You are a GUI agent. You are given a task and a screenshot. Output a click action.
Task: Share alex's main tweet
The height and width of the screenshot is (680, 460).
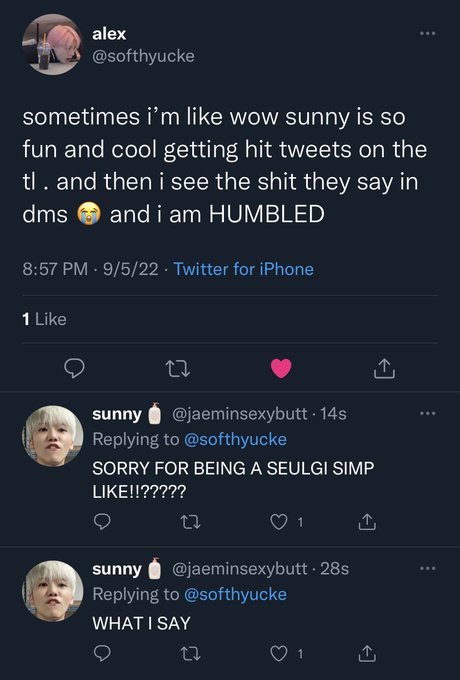[384, 369]
